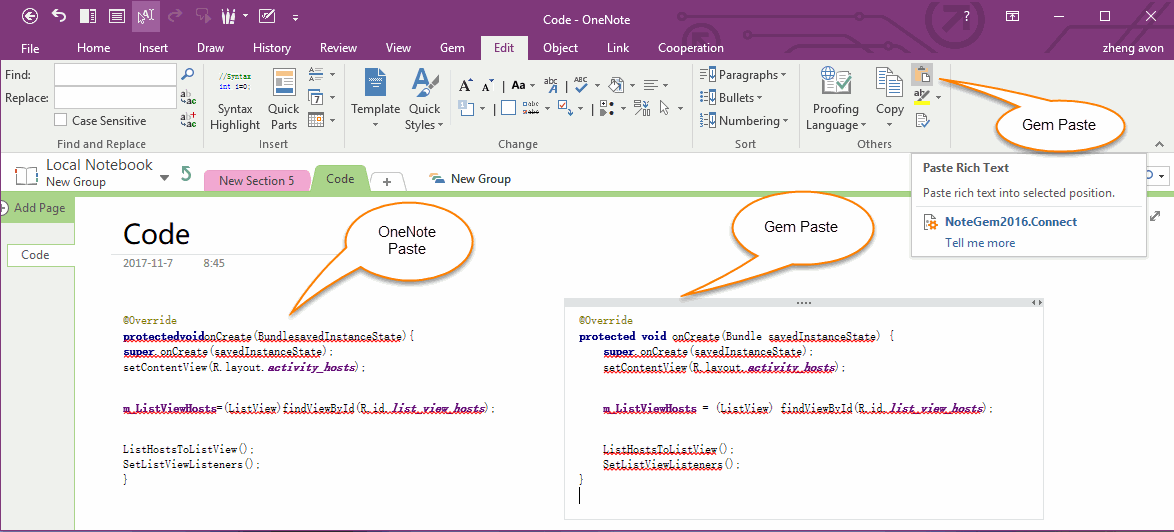Viewport: 1174px width, 532px height.
Task: Switch to the Cooperation ribbon tab
Action: (690, 48)
